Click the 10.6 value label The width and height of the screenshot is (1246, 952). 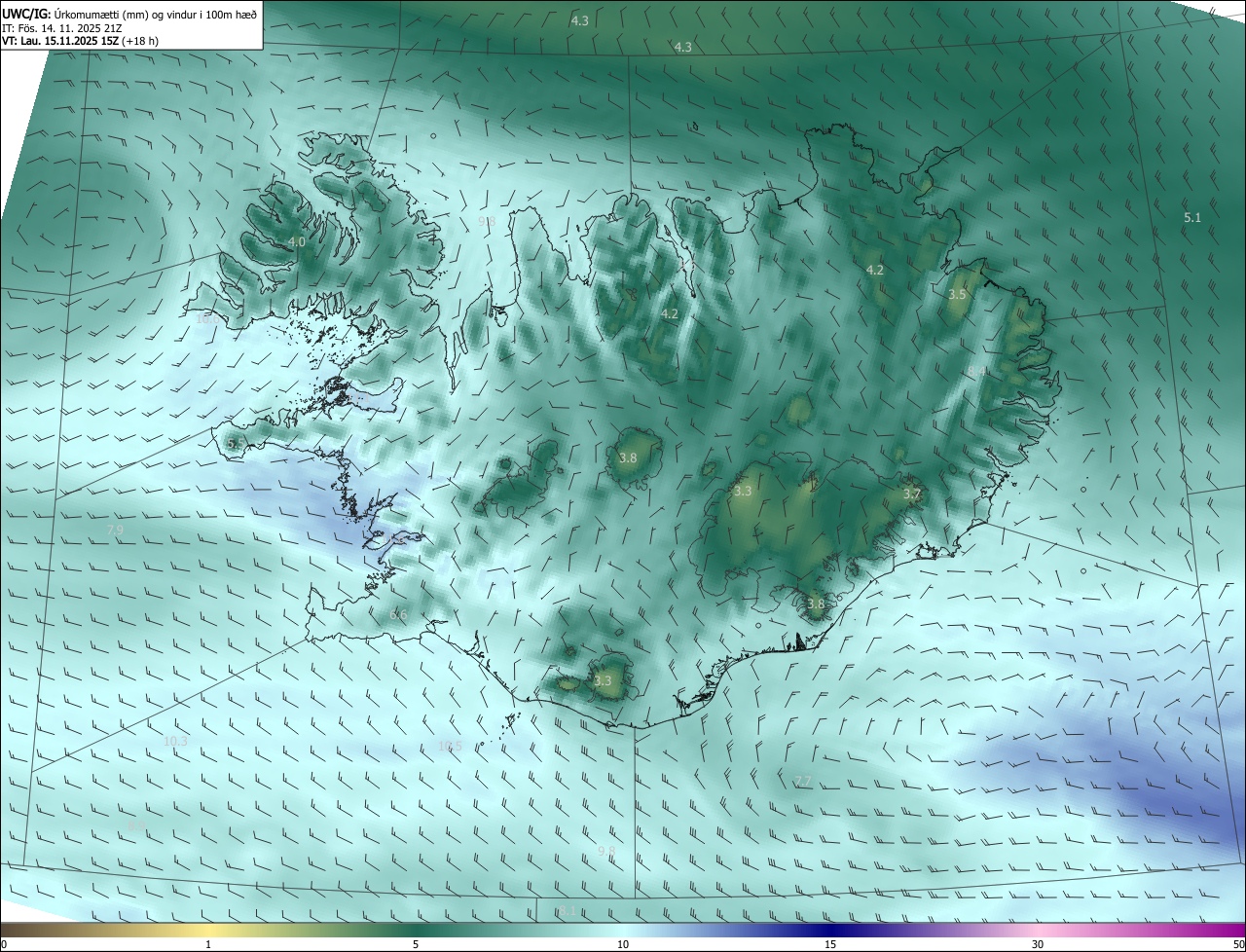(207, 318)
